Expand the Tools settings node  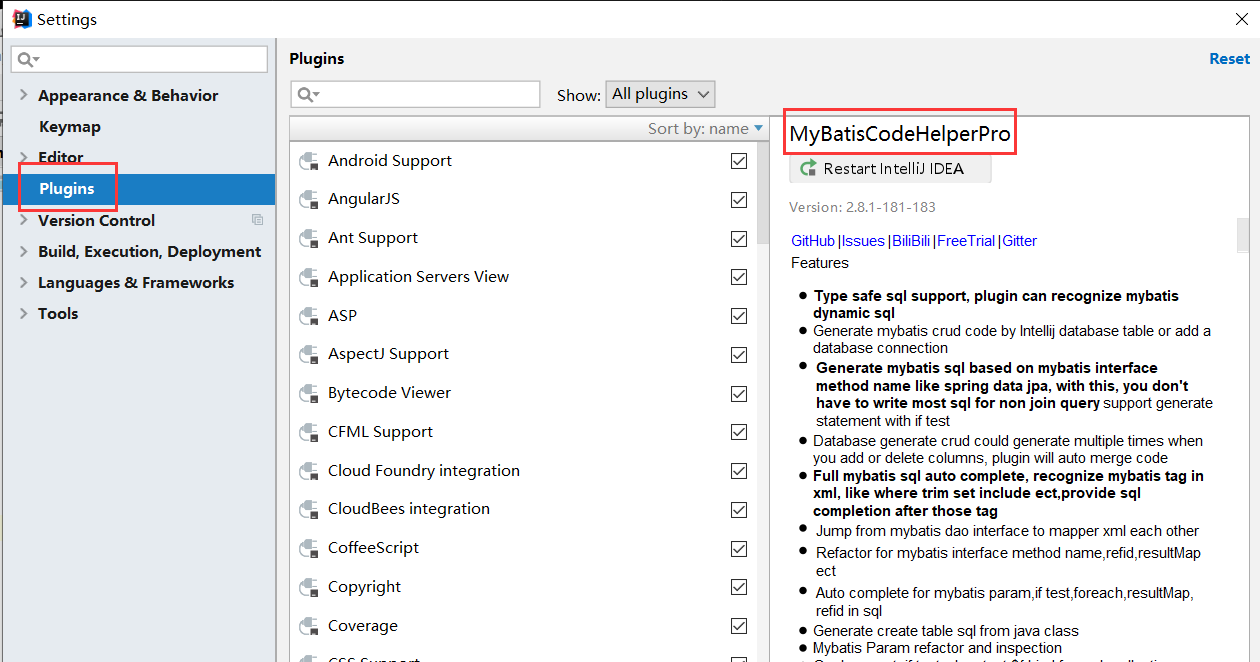(x=24, y=313)
